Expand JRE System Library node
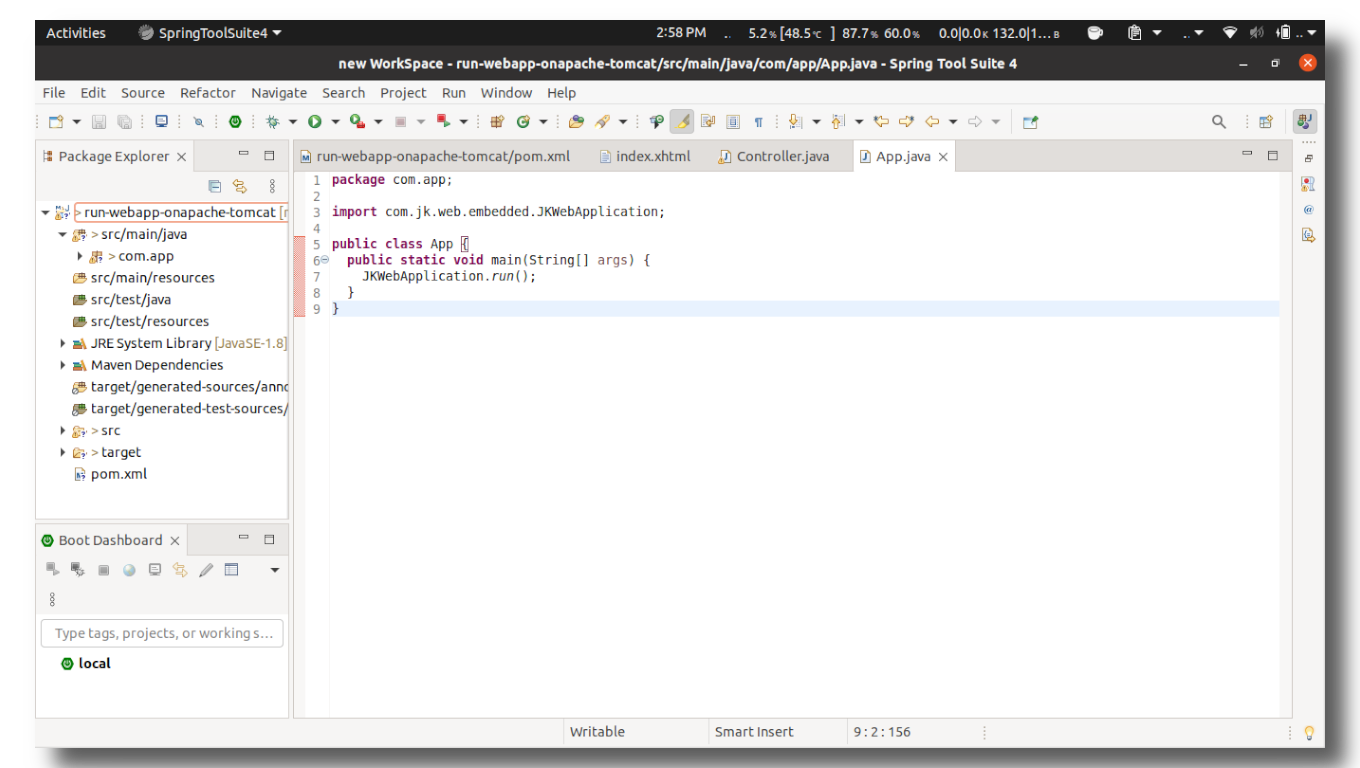The width and height of the screenshot is (1360, 768). [x=62, y=344]
